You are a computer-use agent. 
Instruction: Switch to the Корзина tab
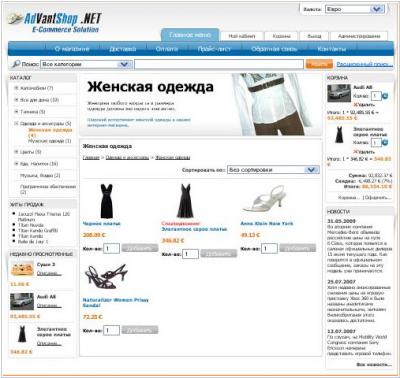[281, 36]
